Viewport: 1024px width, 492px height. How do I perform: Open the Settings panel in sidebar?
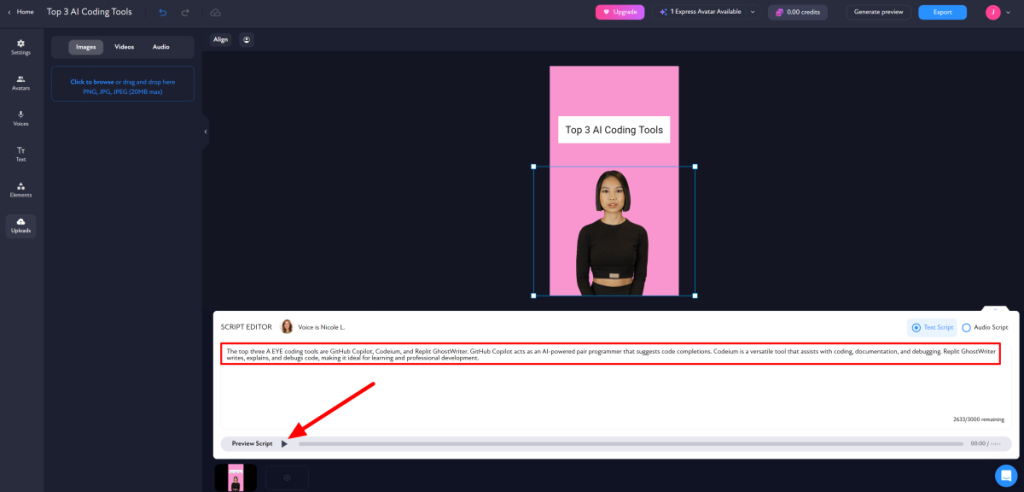coord(21,47)
